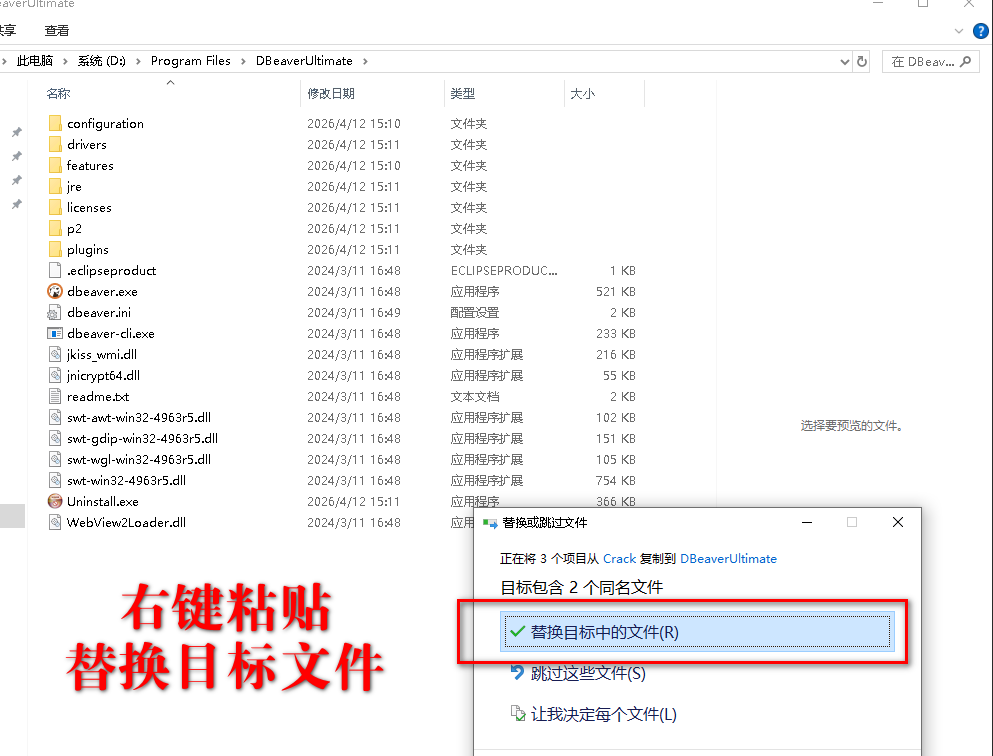The width and height of the screenshot is (993, 756).
Task: Navigate to Program Files in breadcrumb
Action: click(x=191, y=61)
